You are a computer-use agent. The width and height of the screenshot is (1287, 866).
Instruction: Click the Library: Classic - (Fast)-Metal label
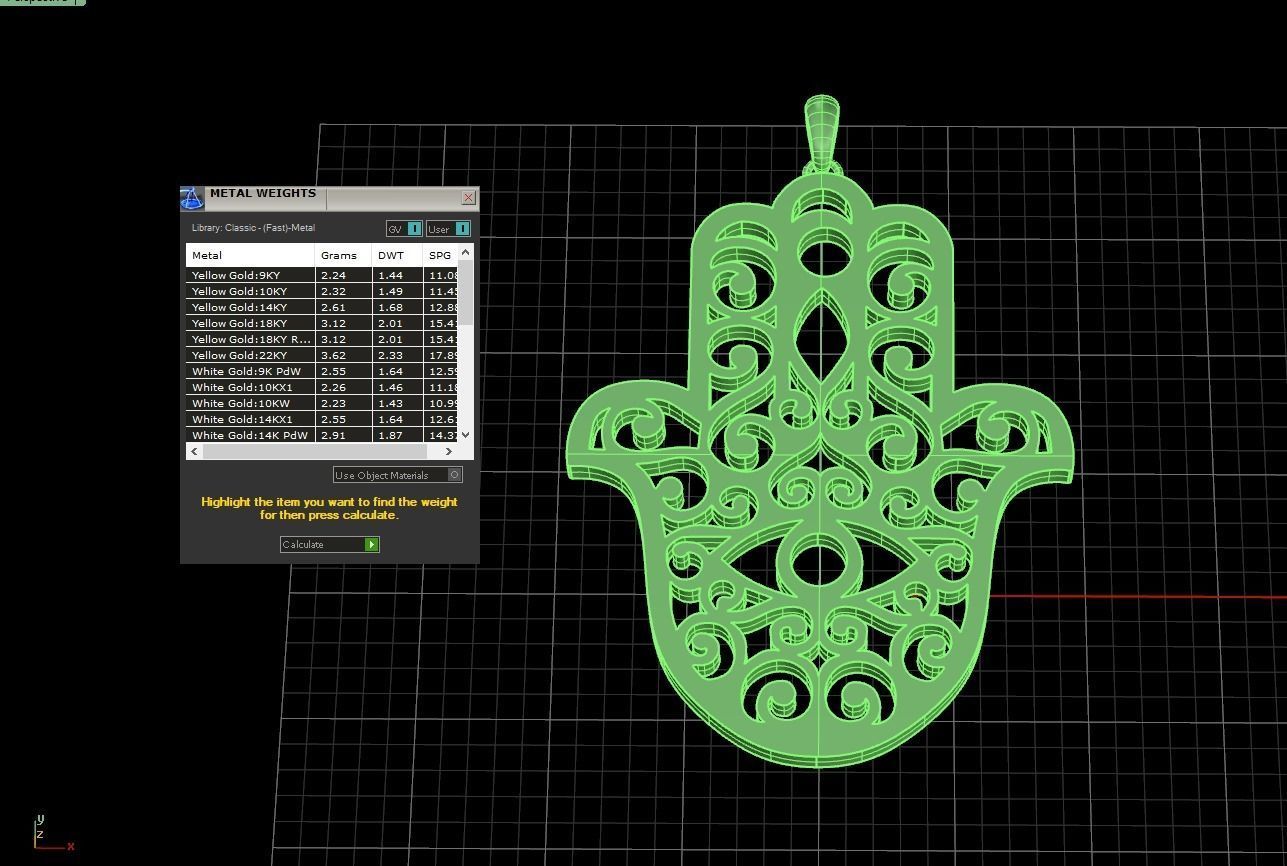[253, 228]
